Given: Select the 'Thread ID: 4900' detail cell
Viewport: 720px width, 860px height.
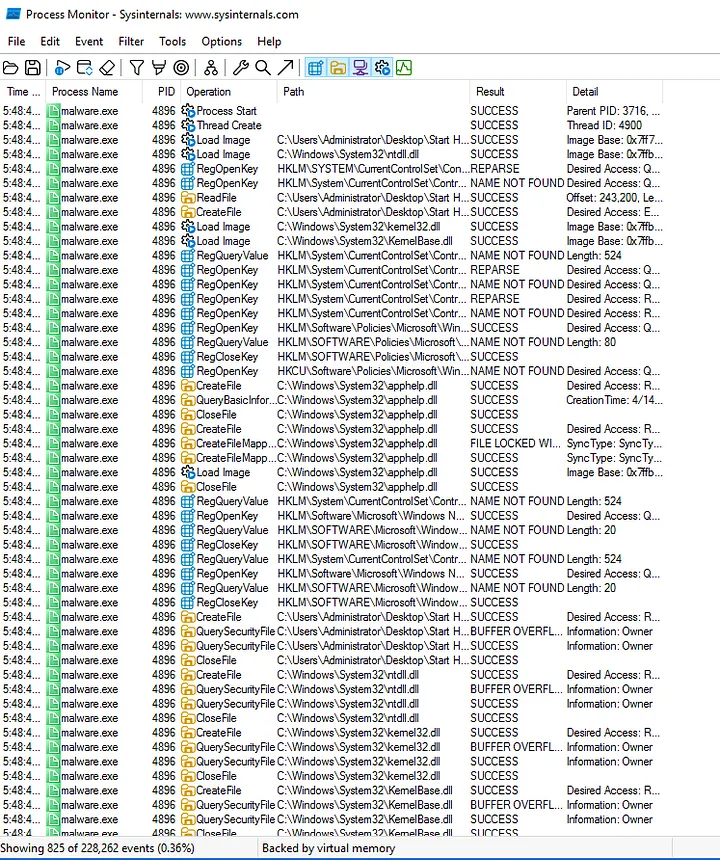Looking at the screenshot, I should [604, 125].
